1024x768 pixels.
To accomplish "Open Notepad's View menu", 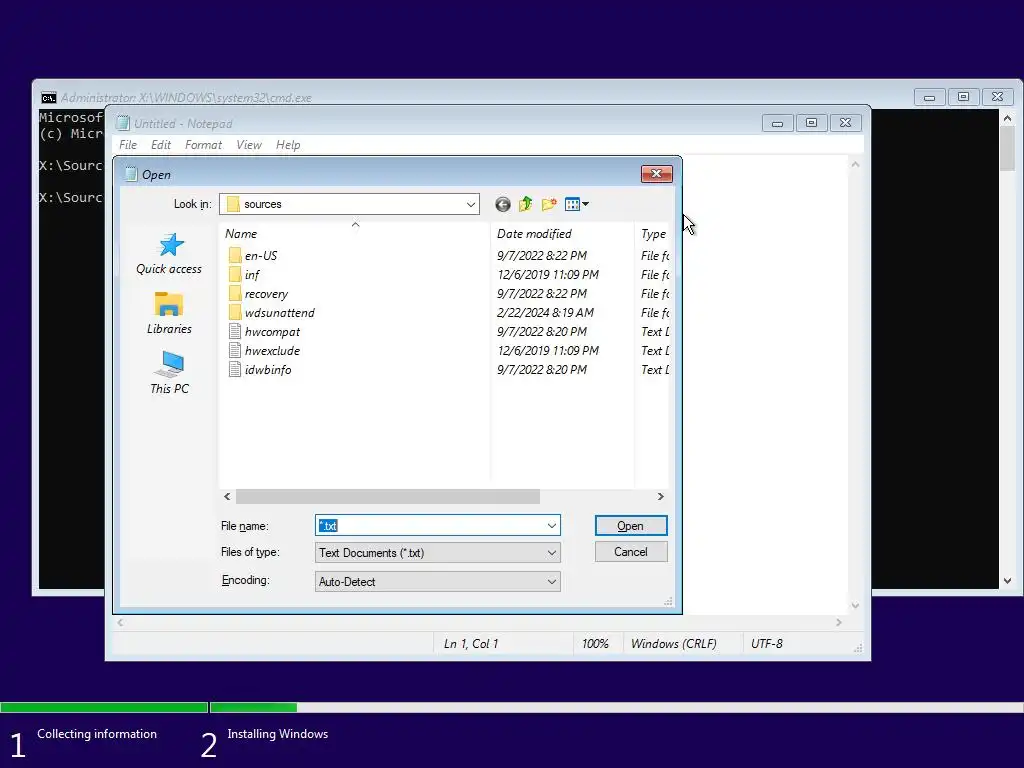I will pos(249,145).
